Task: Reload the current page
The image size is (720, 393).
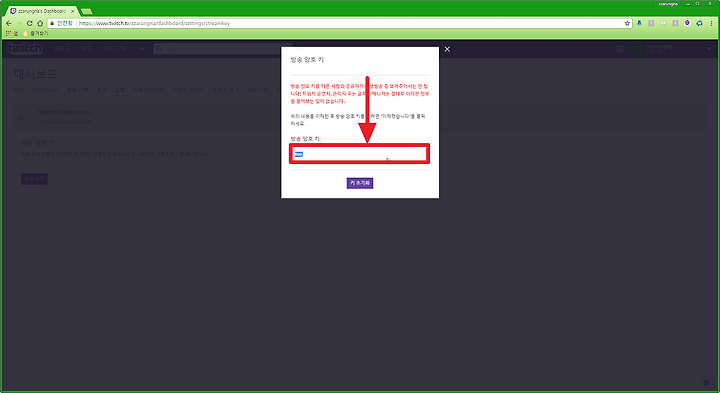Action: click(x=29, y=23)
